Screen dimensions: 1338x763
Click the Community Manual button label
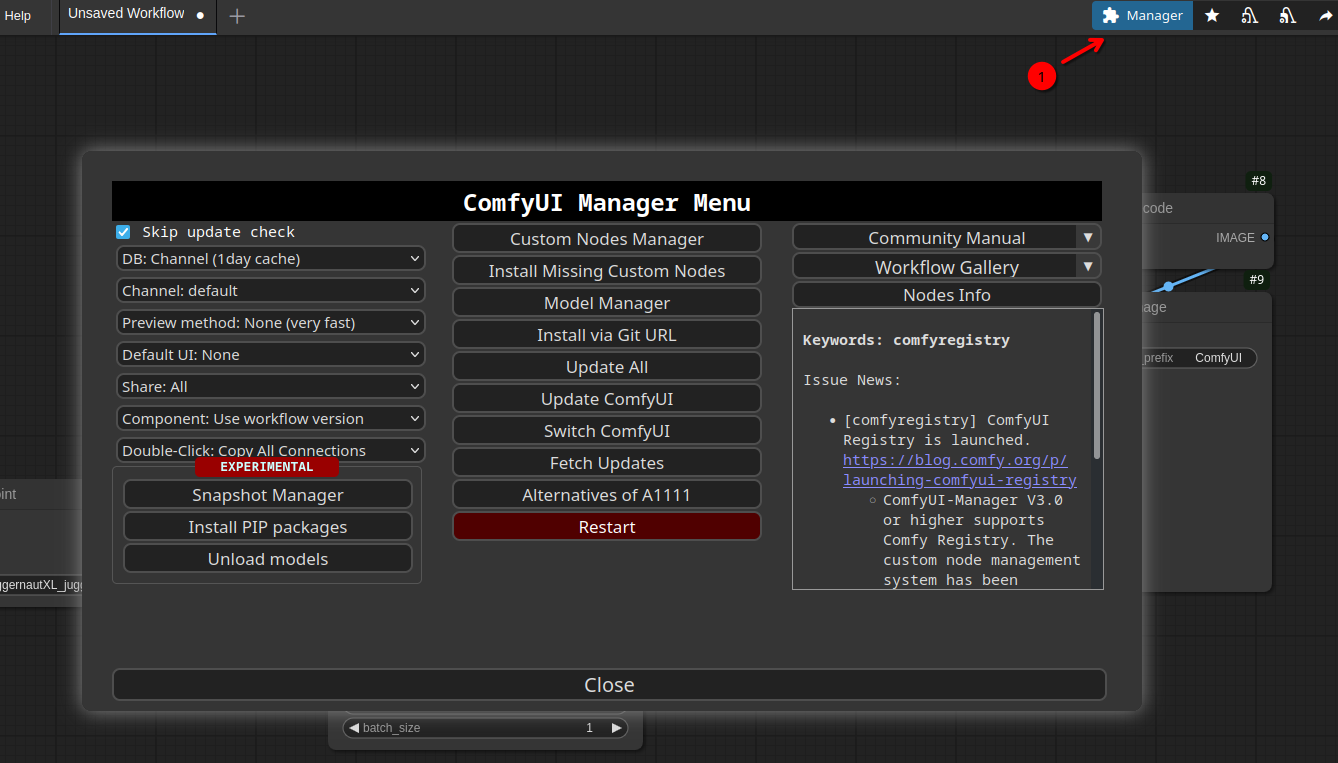946,238
